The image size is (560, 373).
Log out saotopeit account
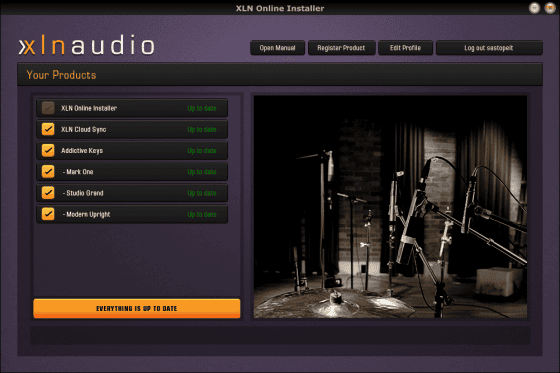[489, 48]
